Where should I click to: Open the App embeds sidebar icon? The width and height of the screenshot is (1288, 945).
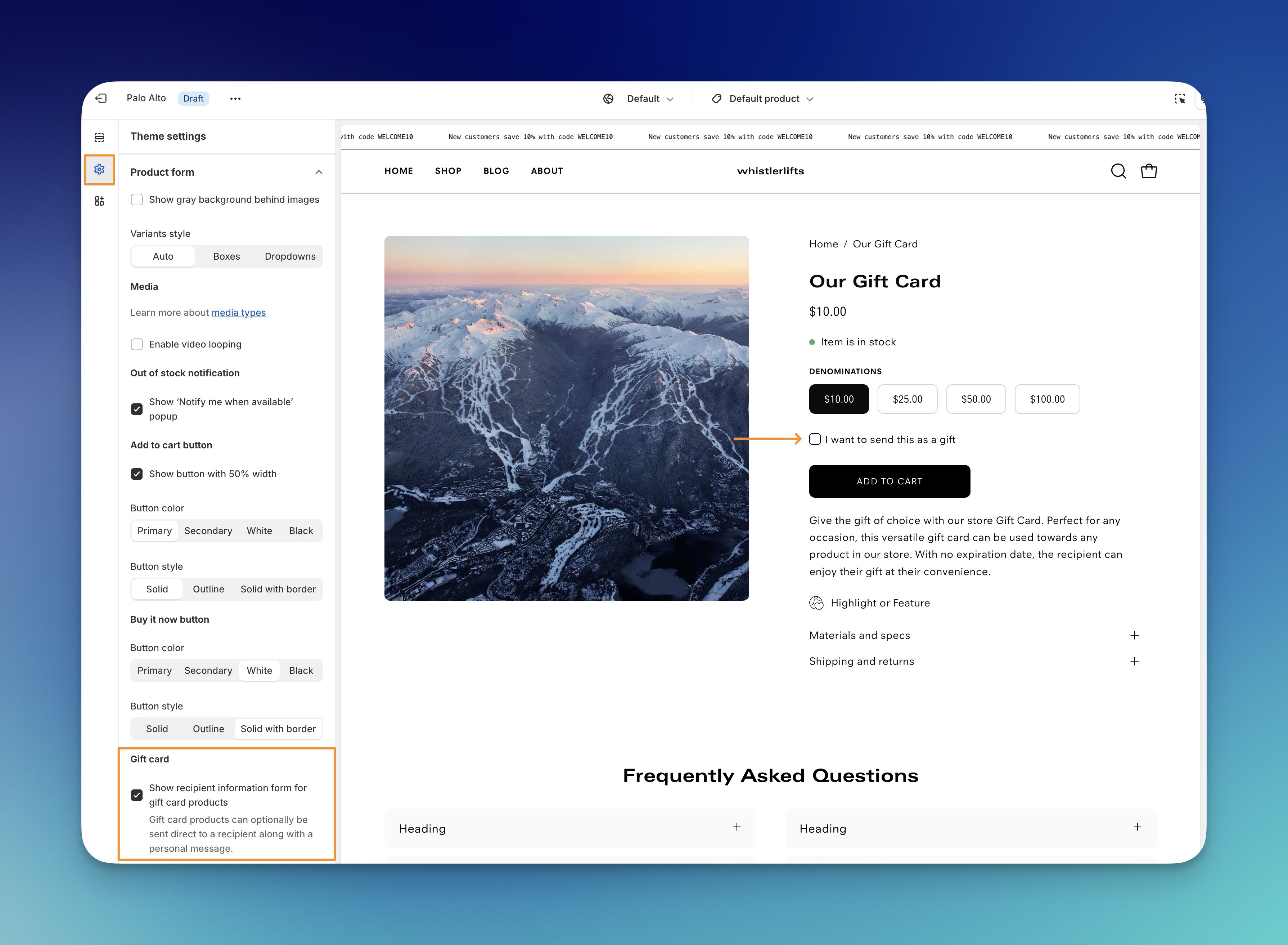(x=99, y=201)
